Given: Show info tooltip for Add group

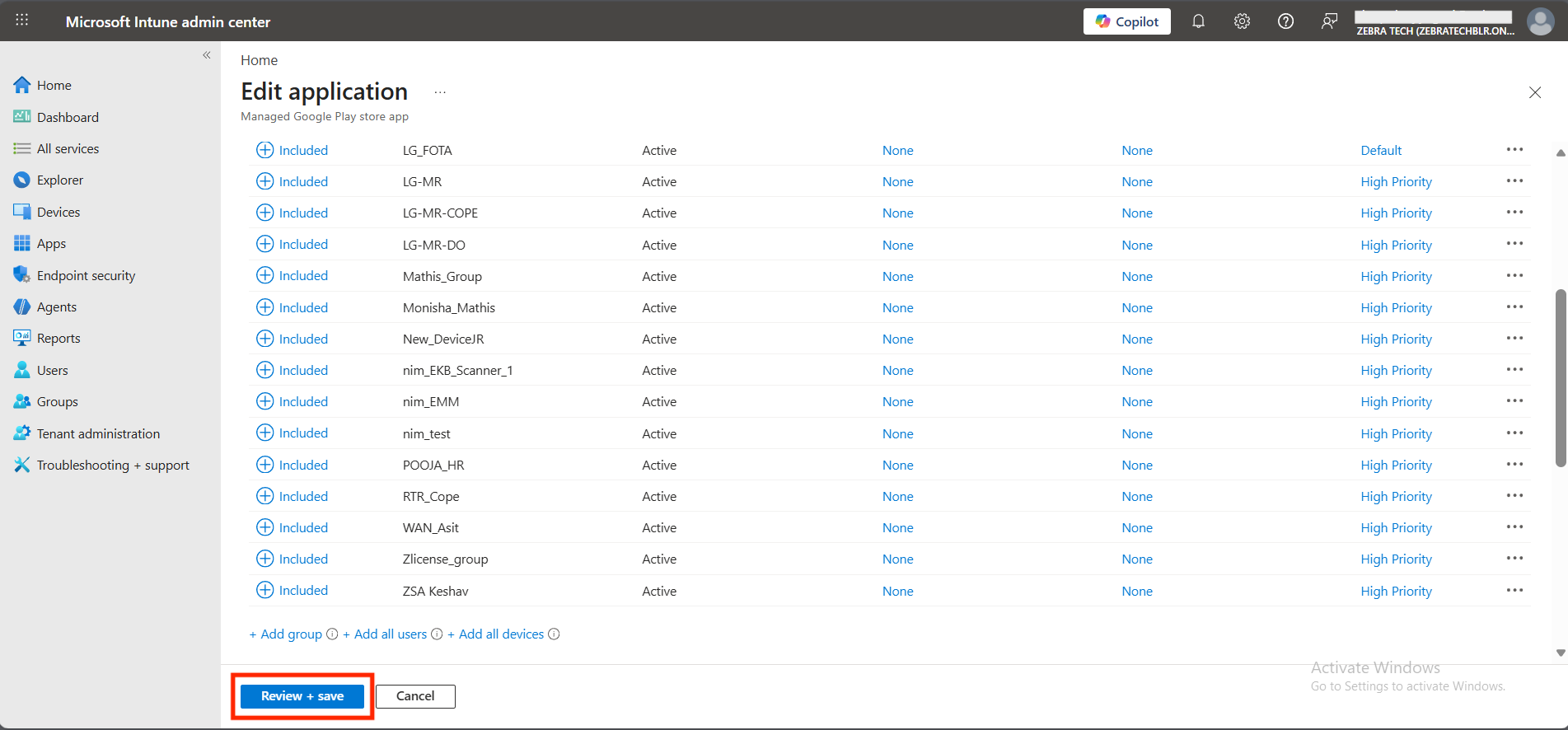Looking at the screenshot, I should click(332, 634).
